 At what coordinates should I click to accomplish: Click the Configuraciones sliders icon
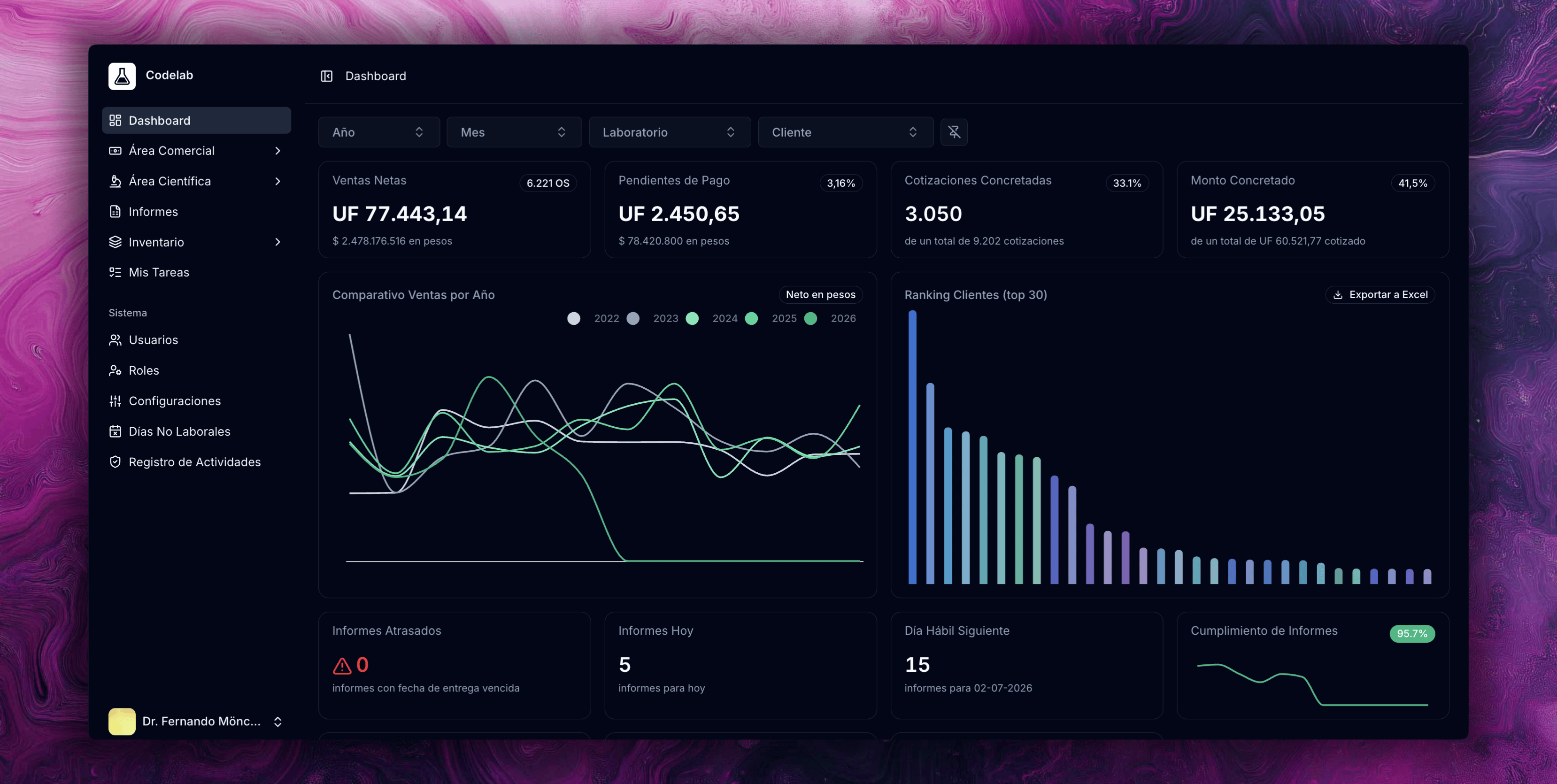(x=115, y=401)
